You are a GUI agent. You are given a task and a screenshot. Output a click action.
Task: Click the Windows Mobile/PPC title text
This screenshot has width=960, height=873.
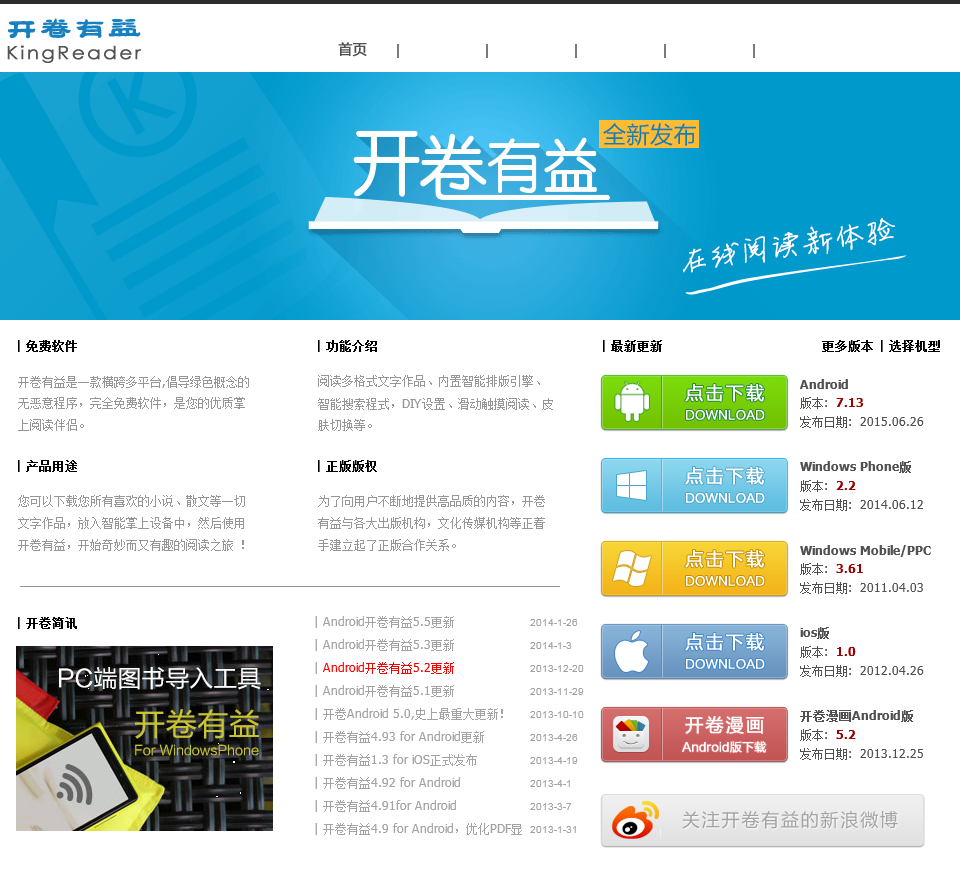(x=865, y=550)
